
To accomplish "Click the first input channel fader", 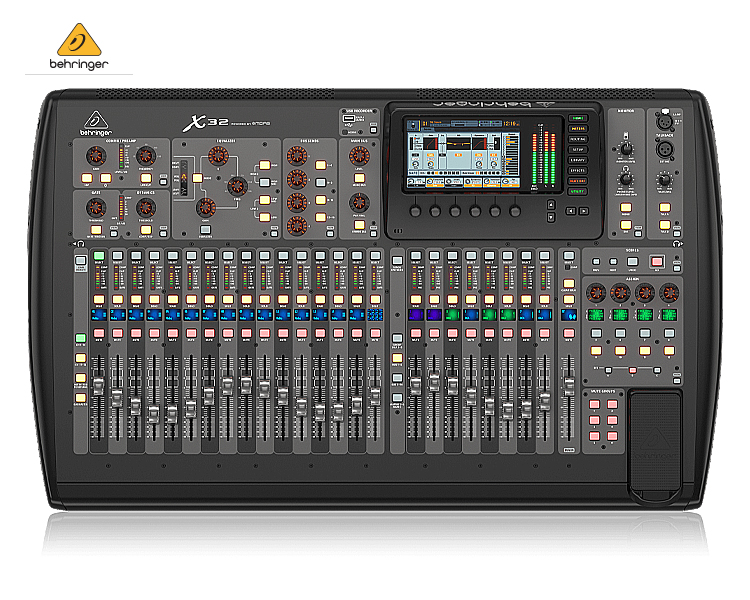I will [x=99, y=386].
